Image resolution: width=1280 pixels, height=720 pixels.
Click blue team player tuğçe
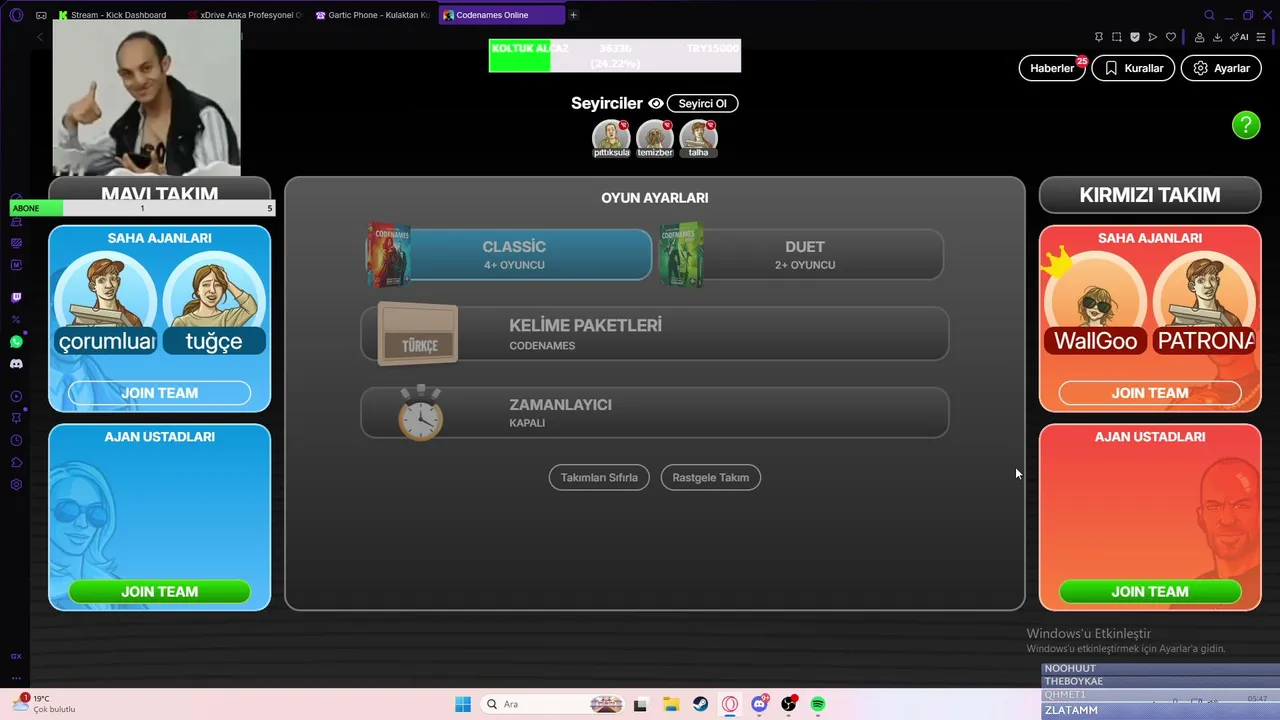(214, 305)
